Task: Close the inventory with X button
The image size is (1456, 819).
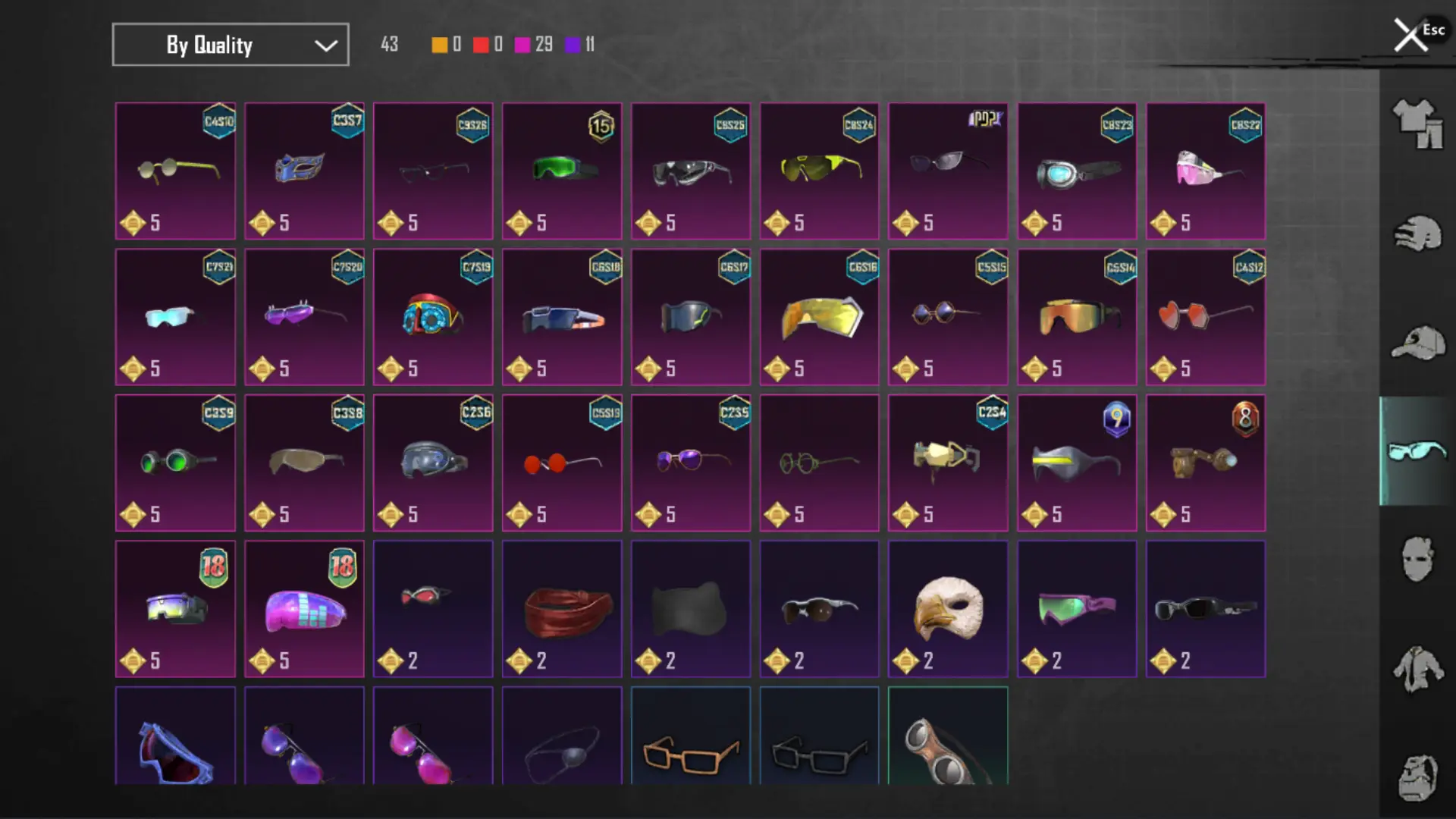Action: click(1410, 35)
